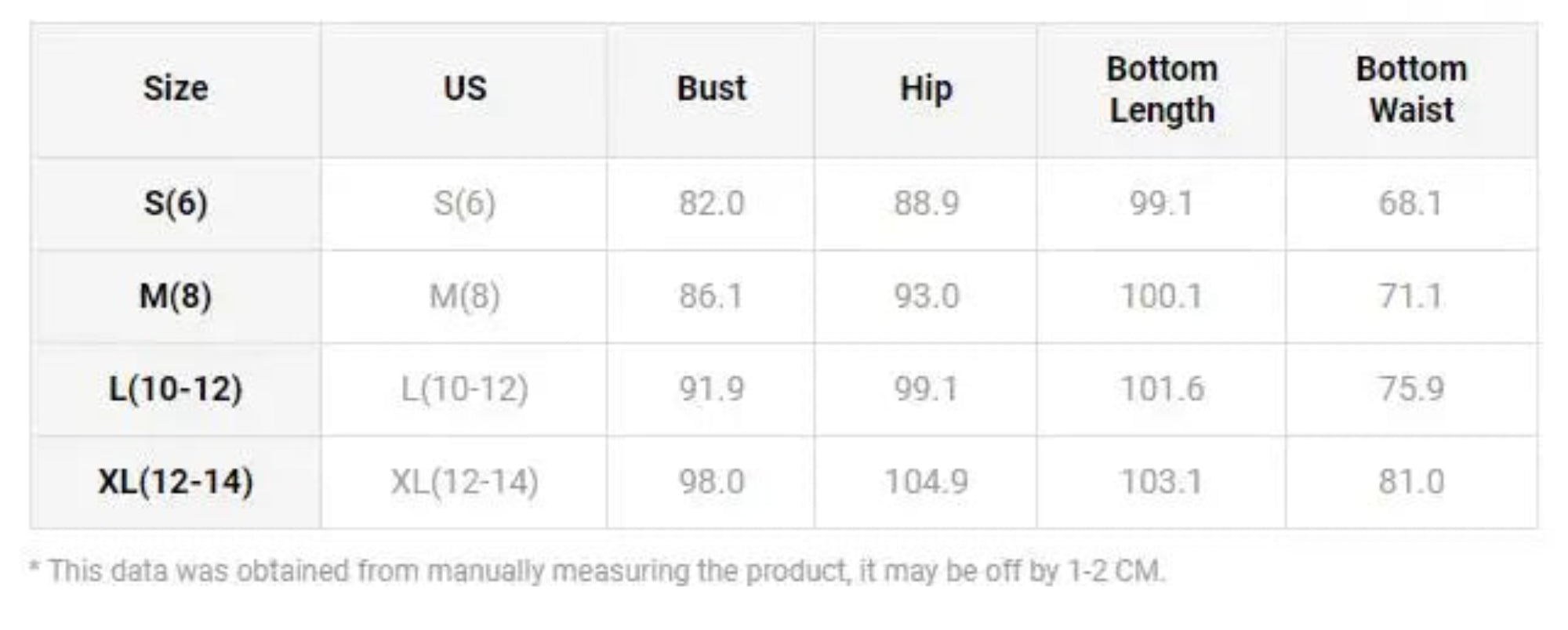Select the bold S(6) size row label
Viewport: 1568px width, 630px height.
(x=176, y=204)
